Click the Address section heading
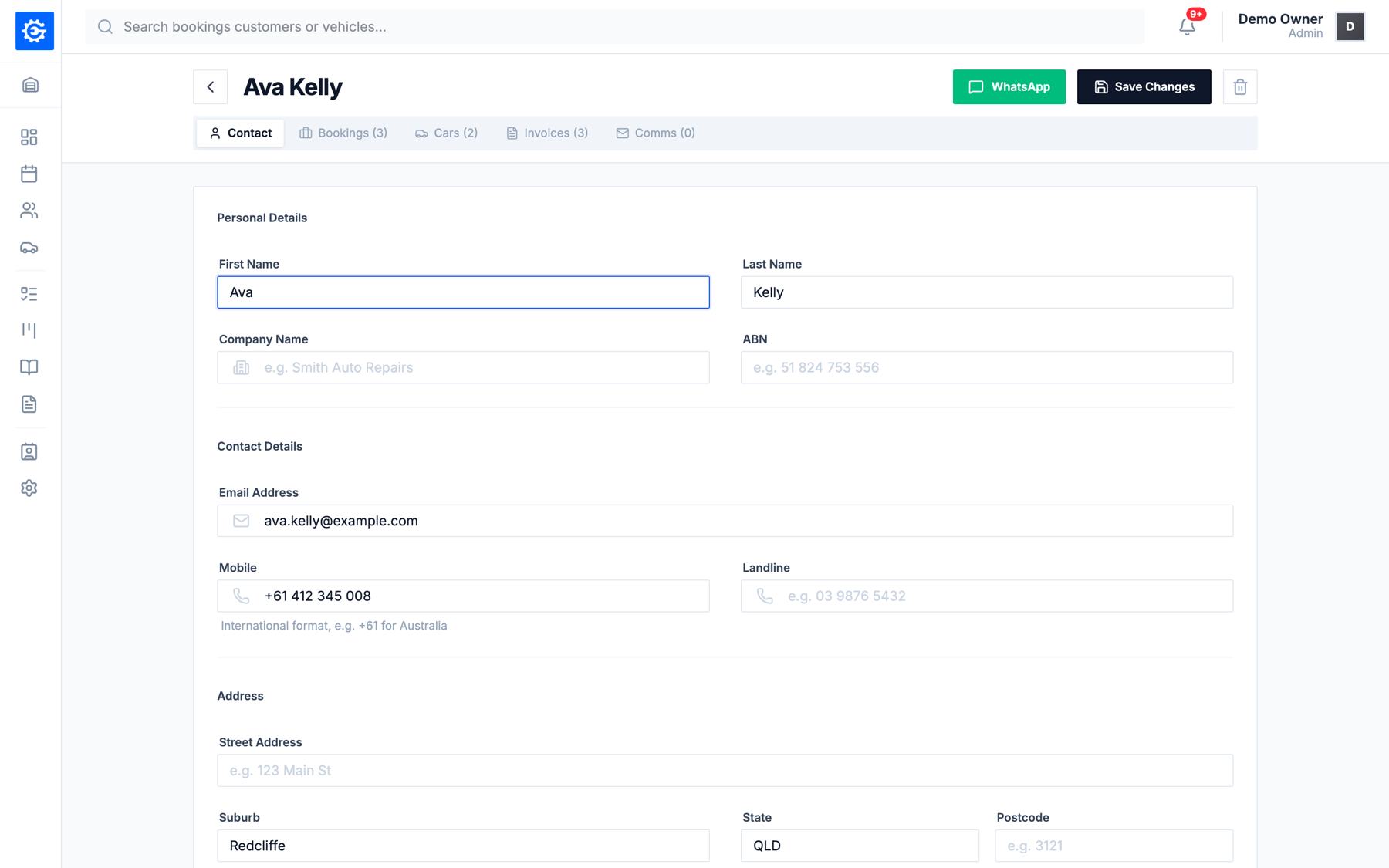 coord(240,696)
